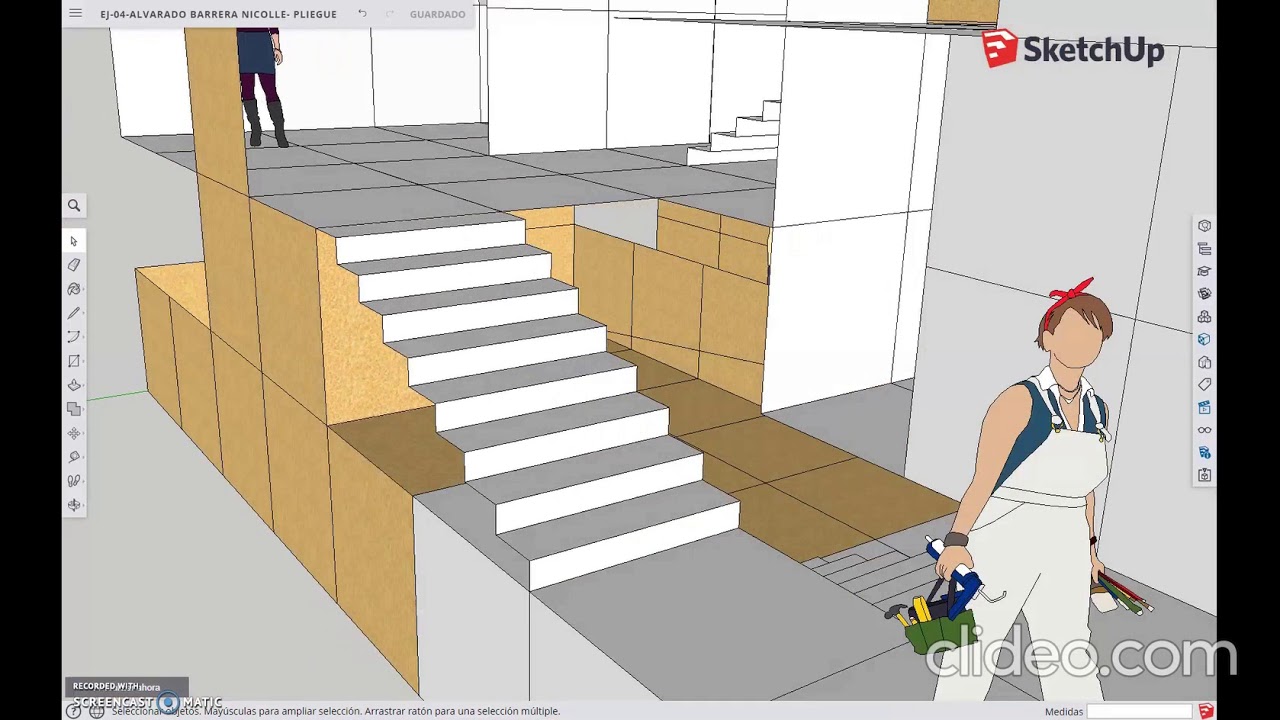Open the Scenes clapperboard panel

click(x=1204, y=407)
